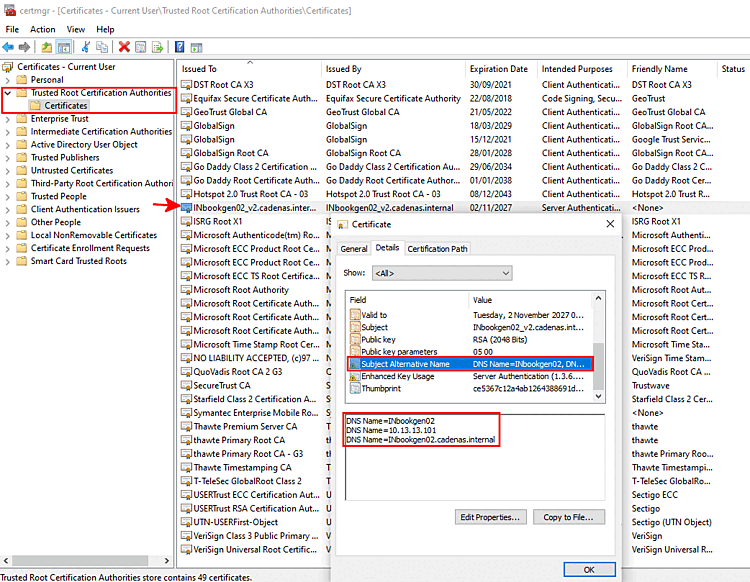Screen dimensions: 750x582
Task: Click the Edit Properties button
Action: (490, 517)
